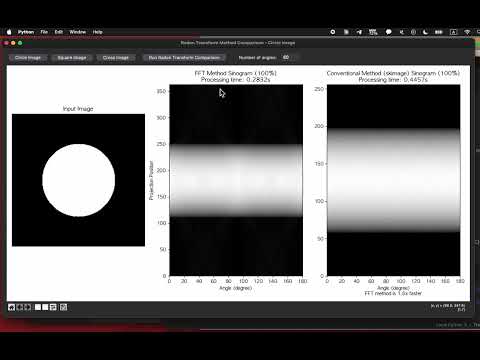
Task: Activate the Pan tool in the plot toolbar
Action: coord(38,307)
